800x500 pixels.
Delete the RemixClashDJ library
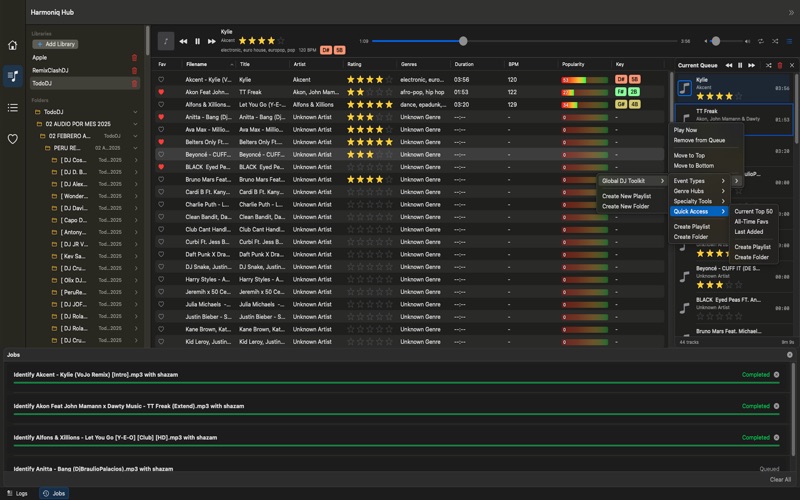coord(134,70)
